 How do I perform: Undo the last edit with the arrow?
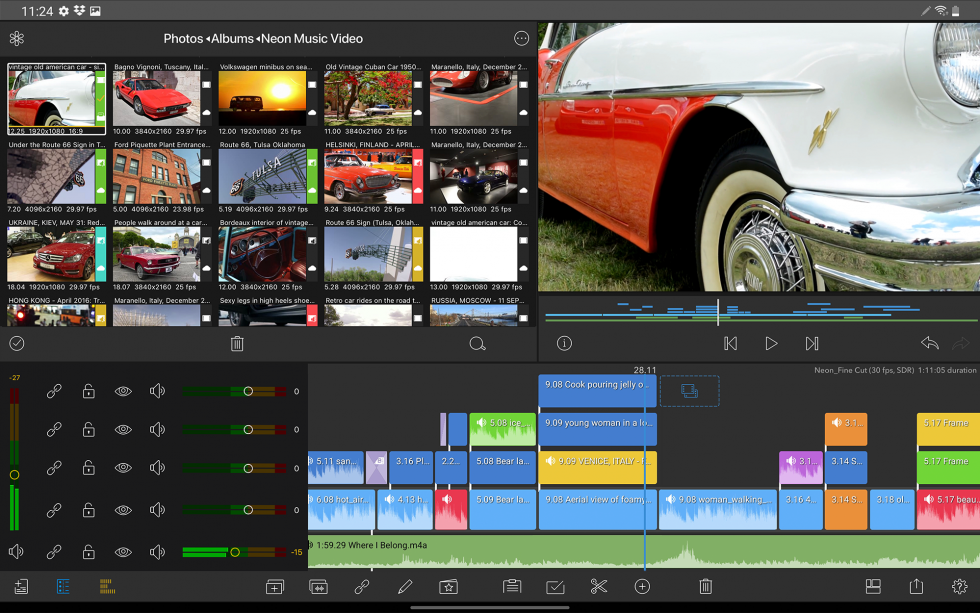pos(930,343)
